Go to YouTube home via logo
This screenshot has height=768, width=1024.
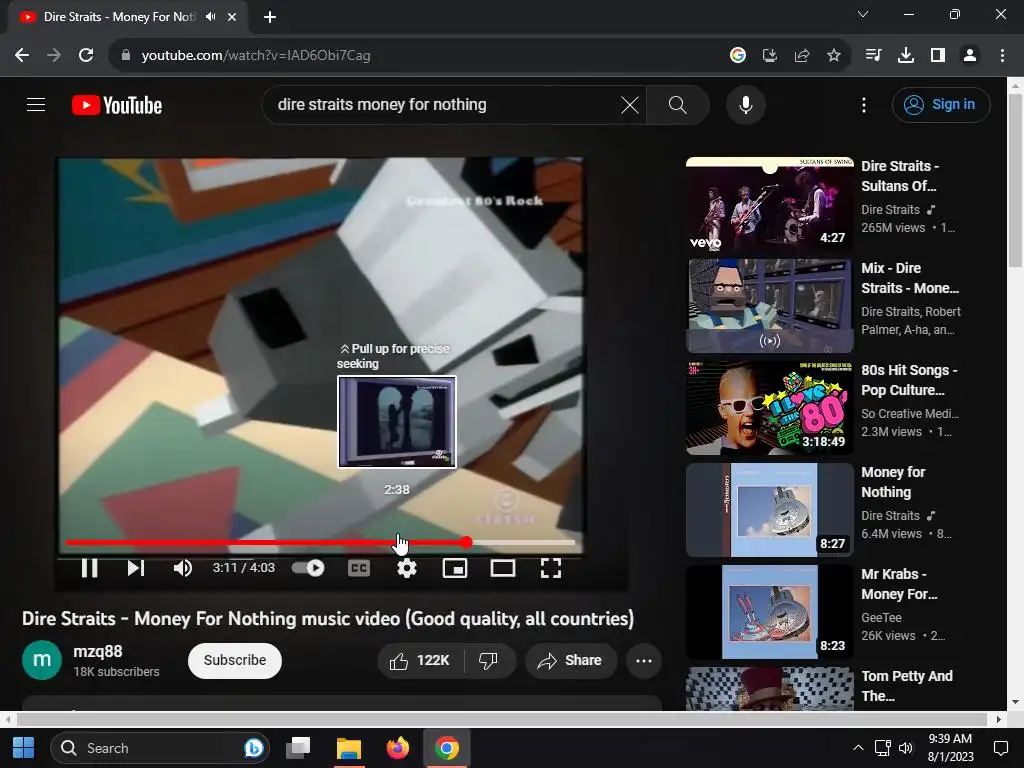pyautogui.click(x=117, y=105)
